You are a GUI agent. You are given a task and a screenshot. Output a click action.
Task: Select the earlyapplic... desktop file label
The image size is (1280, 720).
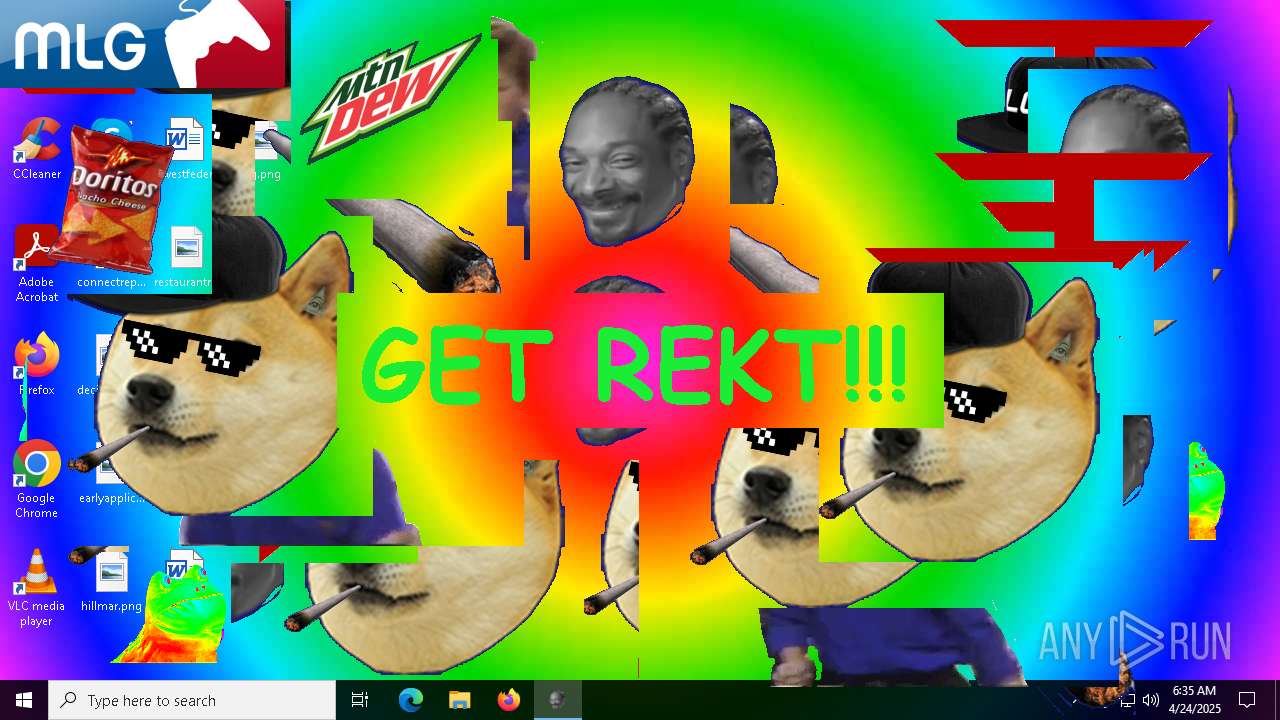pyautogui.click(x=111, y=498)
